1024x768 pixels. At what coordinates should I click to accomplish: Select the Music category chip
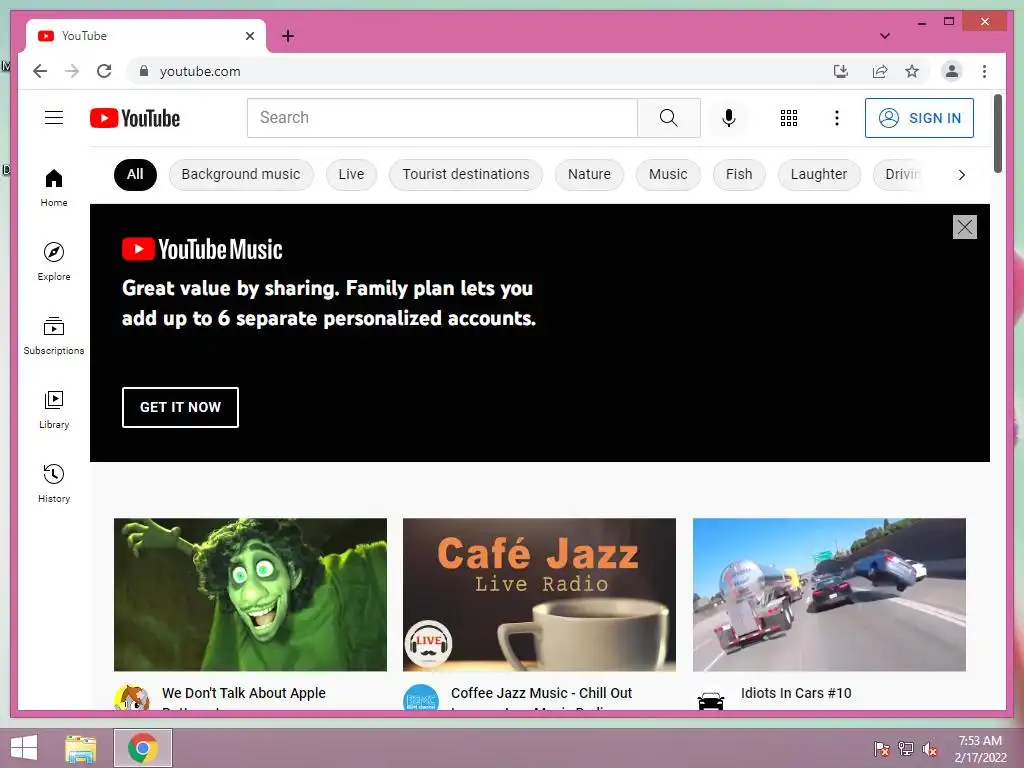pos(668,174)
